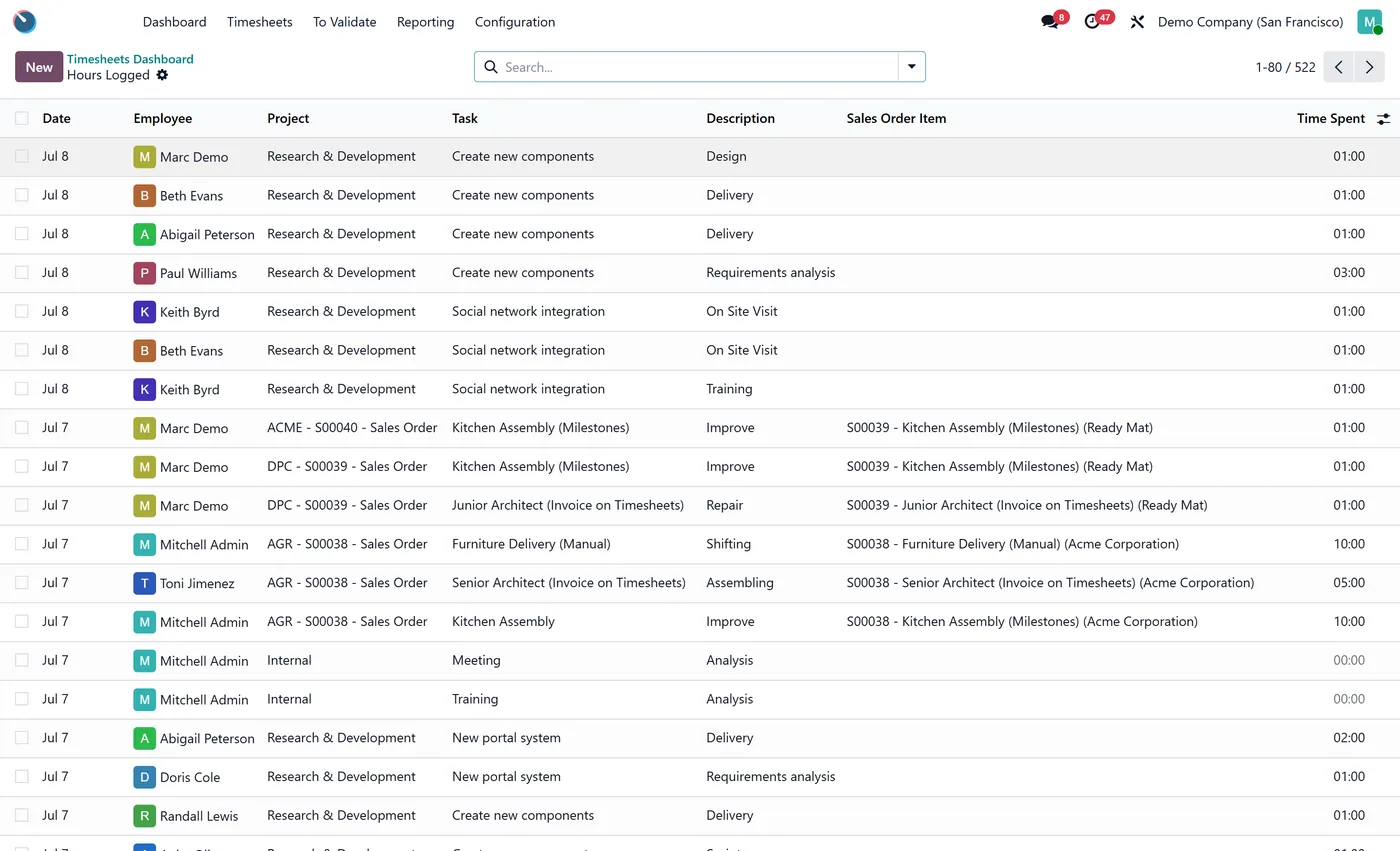1400x851 pixels.
Task: Go to the previous page arrow
Action: 1339,67
